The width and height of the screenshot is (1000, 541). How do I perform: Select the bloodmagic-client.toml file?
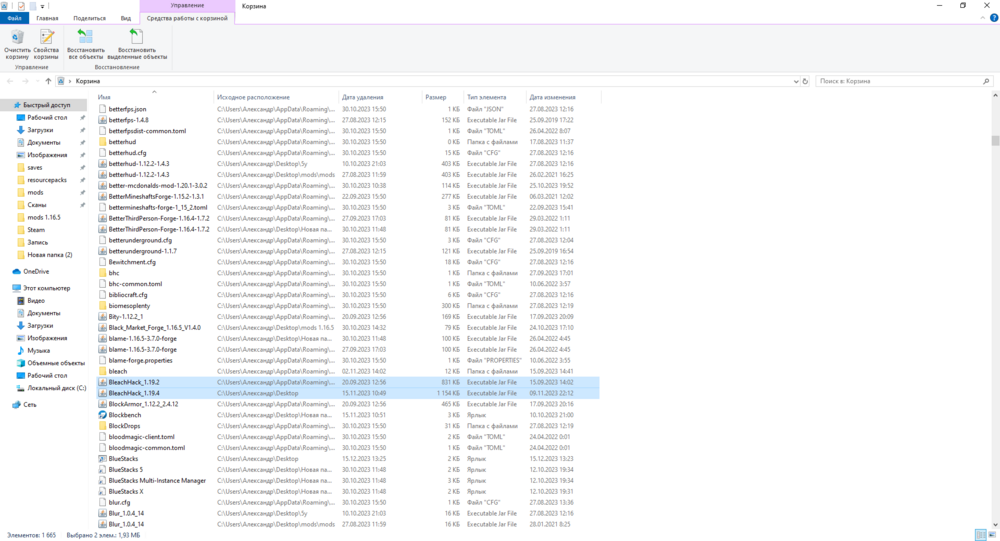pos(348,437)
